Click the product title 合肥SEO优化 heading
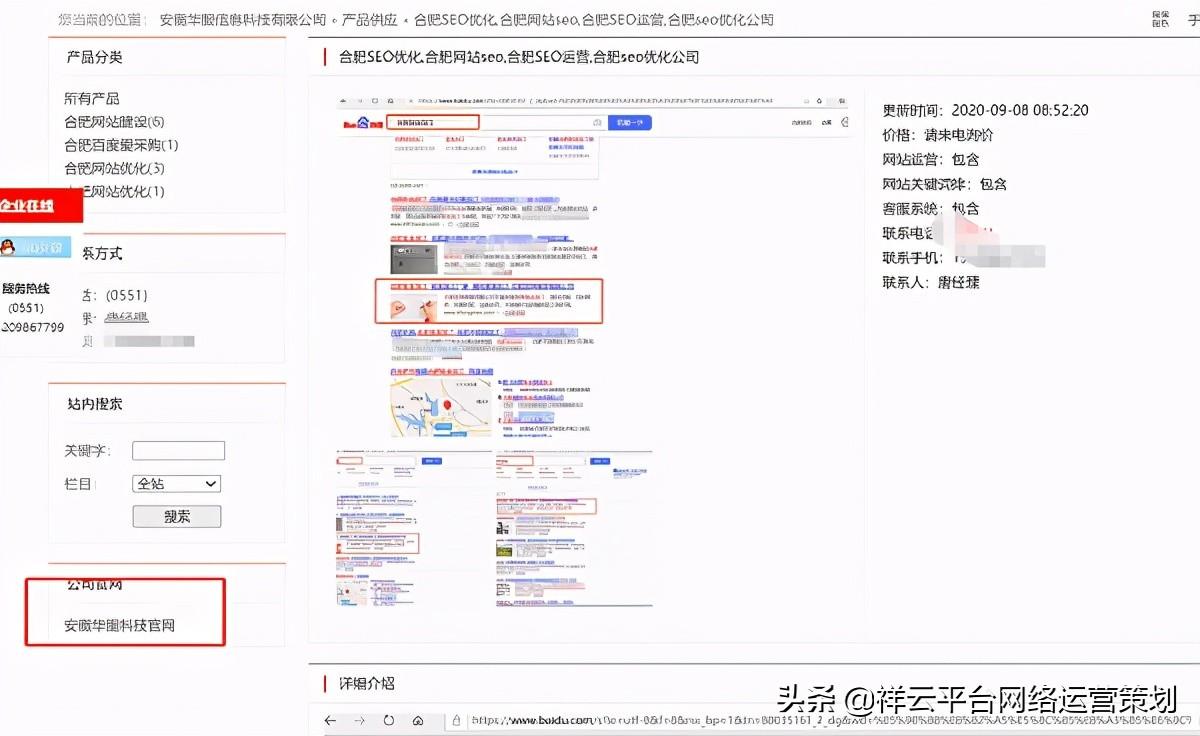This screenshot has width=1200, height=736. click(x=519, y=57)
